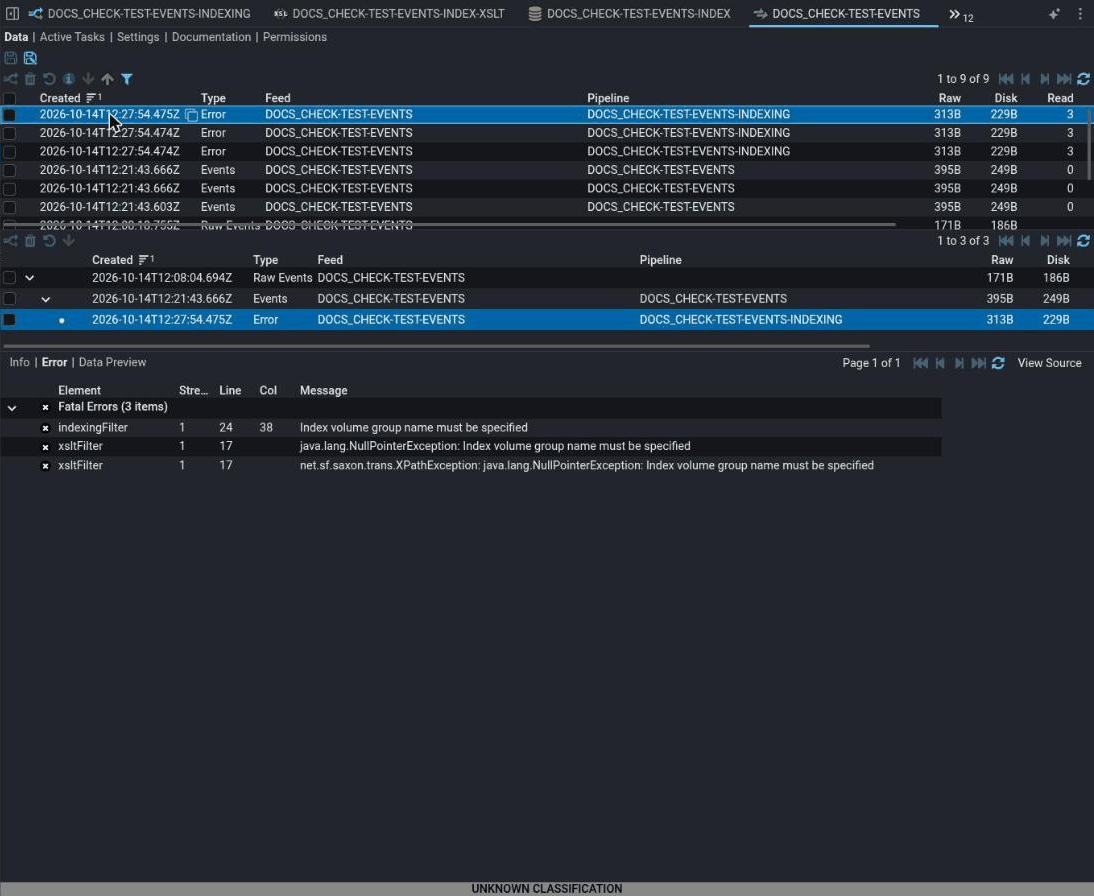Open the filter funnel icon
Viewport: 1094px width, 896px height.
[127, 79]
